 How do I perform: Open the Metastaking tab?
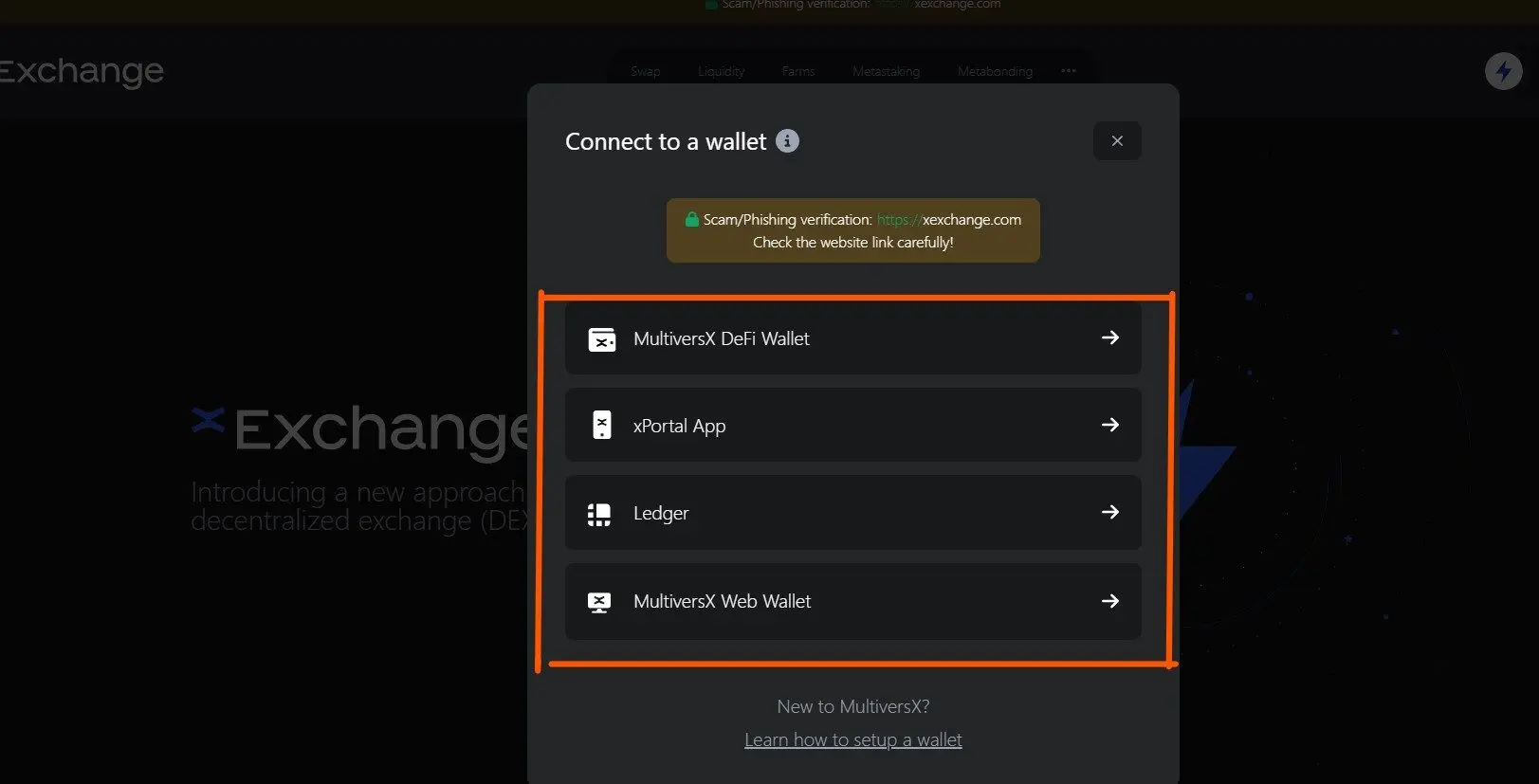(x=886, y=71)
